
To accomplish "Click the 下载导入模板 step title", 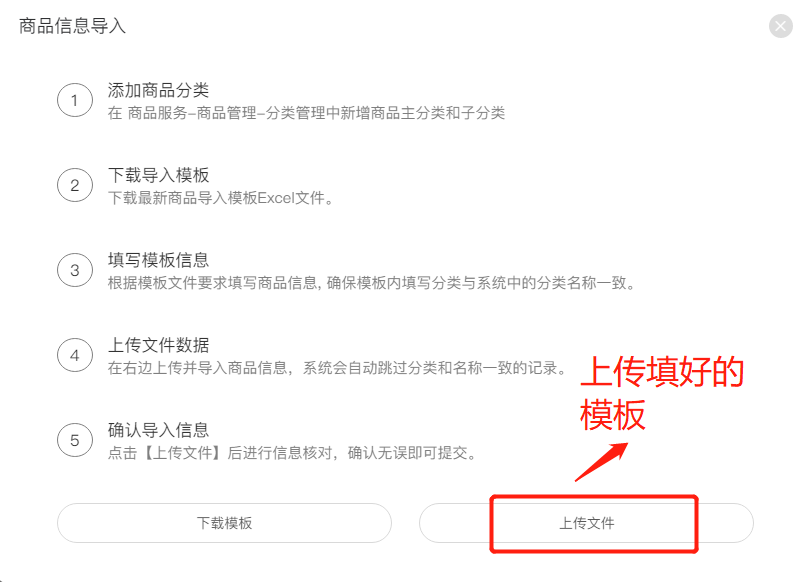I will [158, 175].
